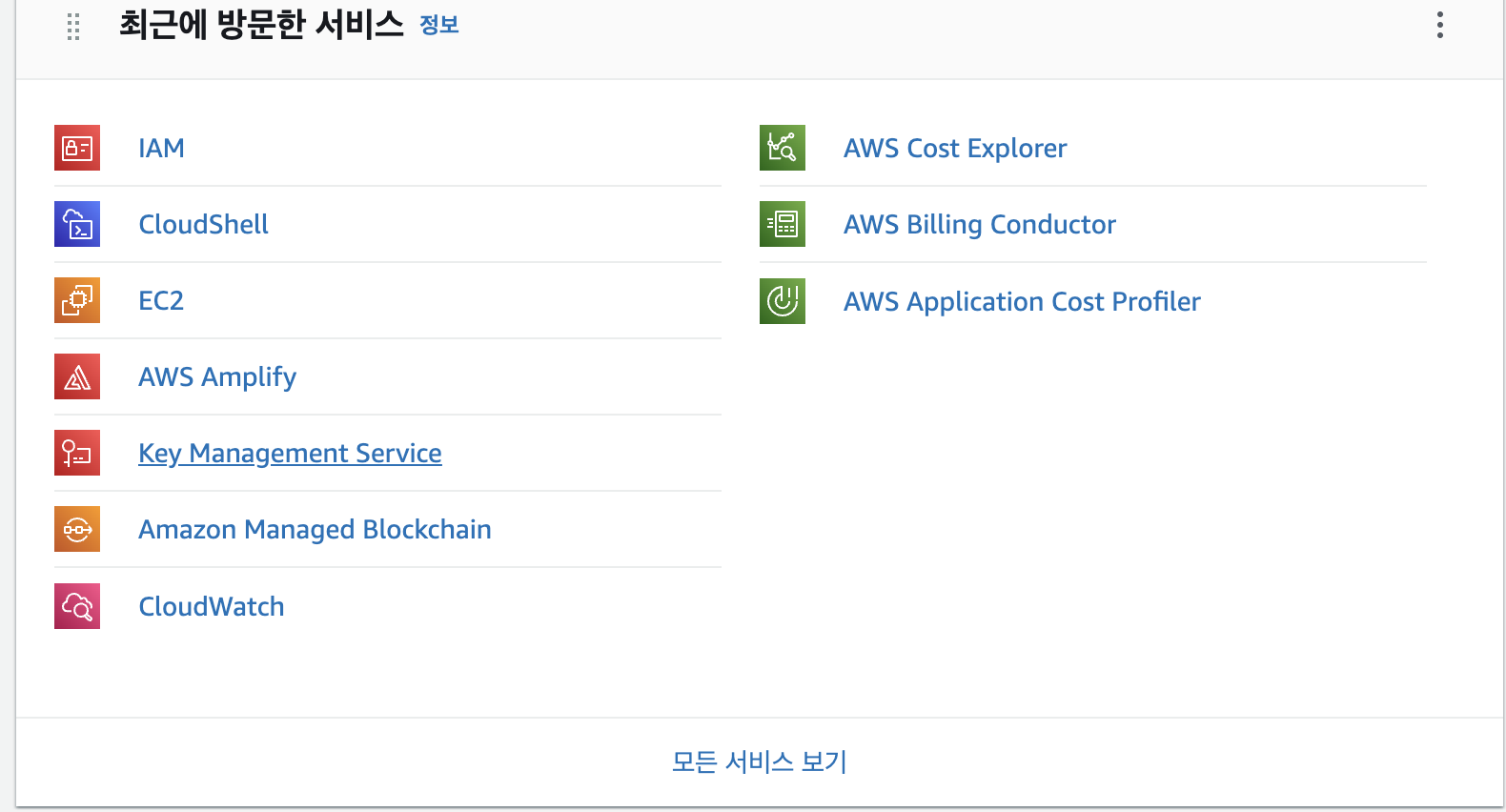
Task: Grab the widget drag handle dots
Action: tap(73, 27)
